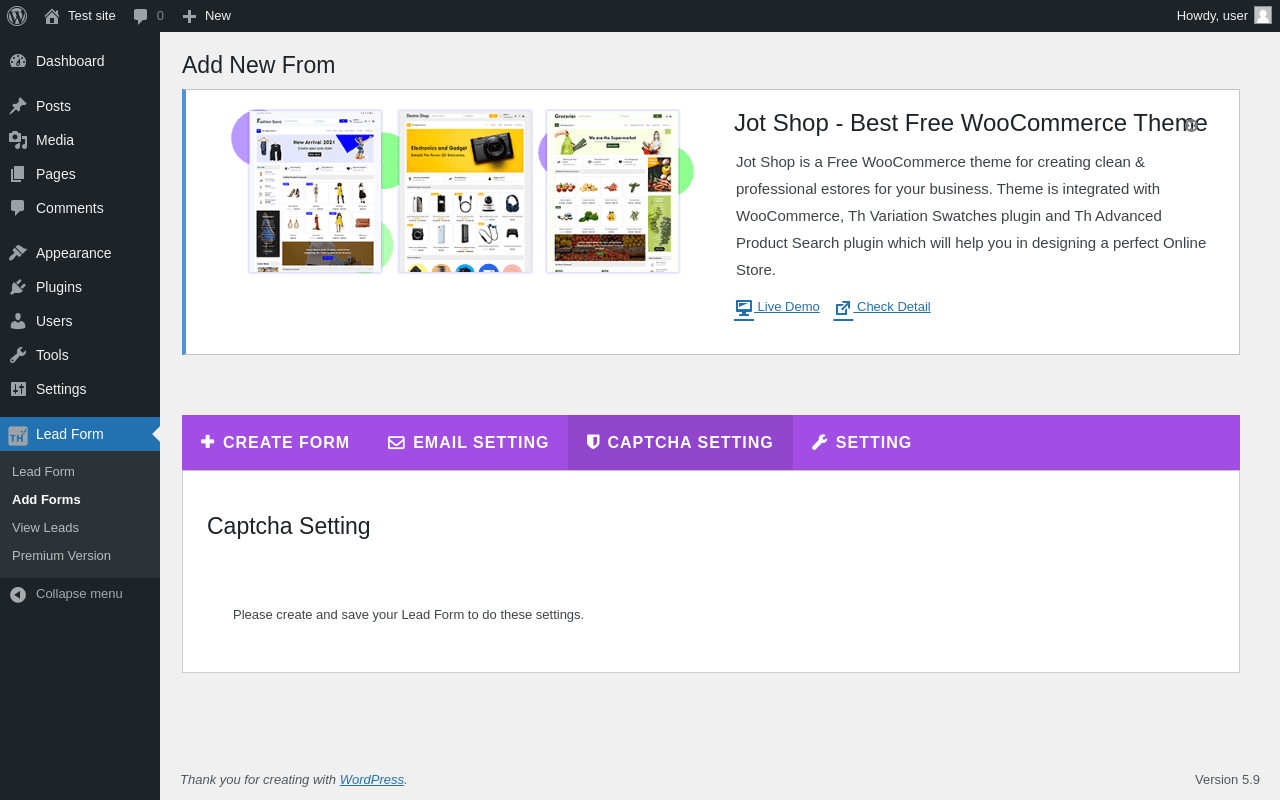The height and width of the screenshot is (800, 1280).
Task: Go to View Leads submenu
Action: click(x=45, y=528)
